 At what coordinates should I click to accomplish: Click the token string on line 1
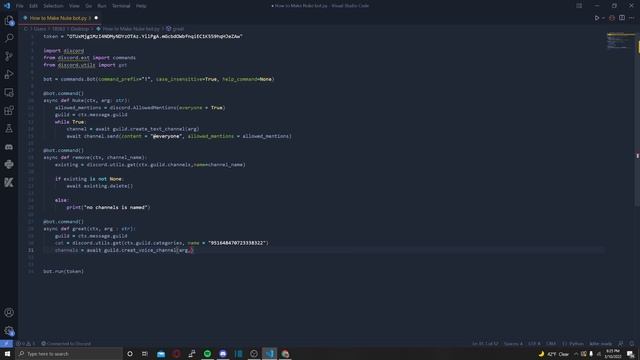pos(155,36)
